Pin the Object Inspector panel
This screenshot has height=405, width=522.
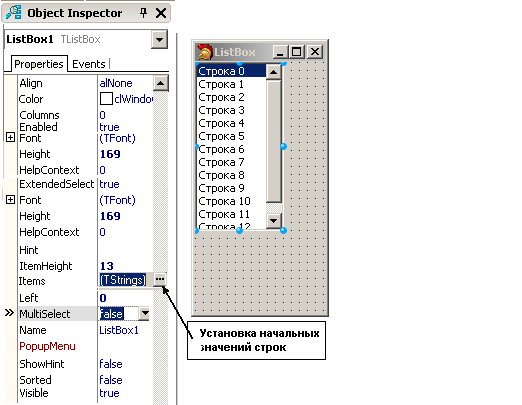pyautogui.click(x=143, y=13)
